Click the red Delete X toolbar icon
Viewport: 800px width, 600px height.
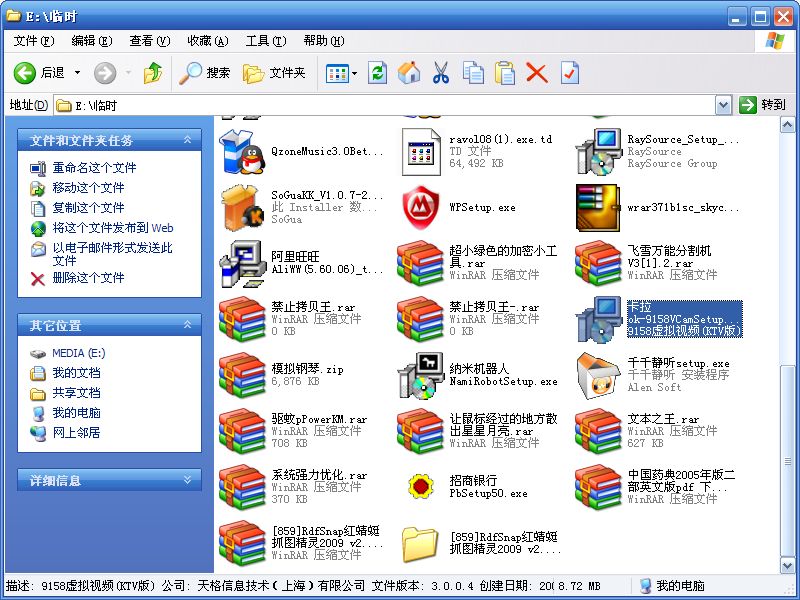pyautogui.click(x=537, y=73)
